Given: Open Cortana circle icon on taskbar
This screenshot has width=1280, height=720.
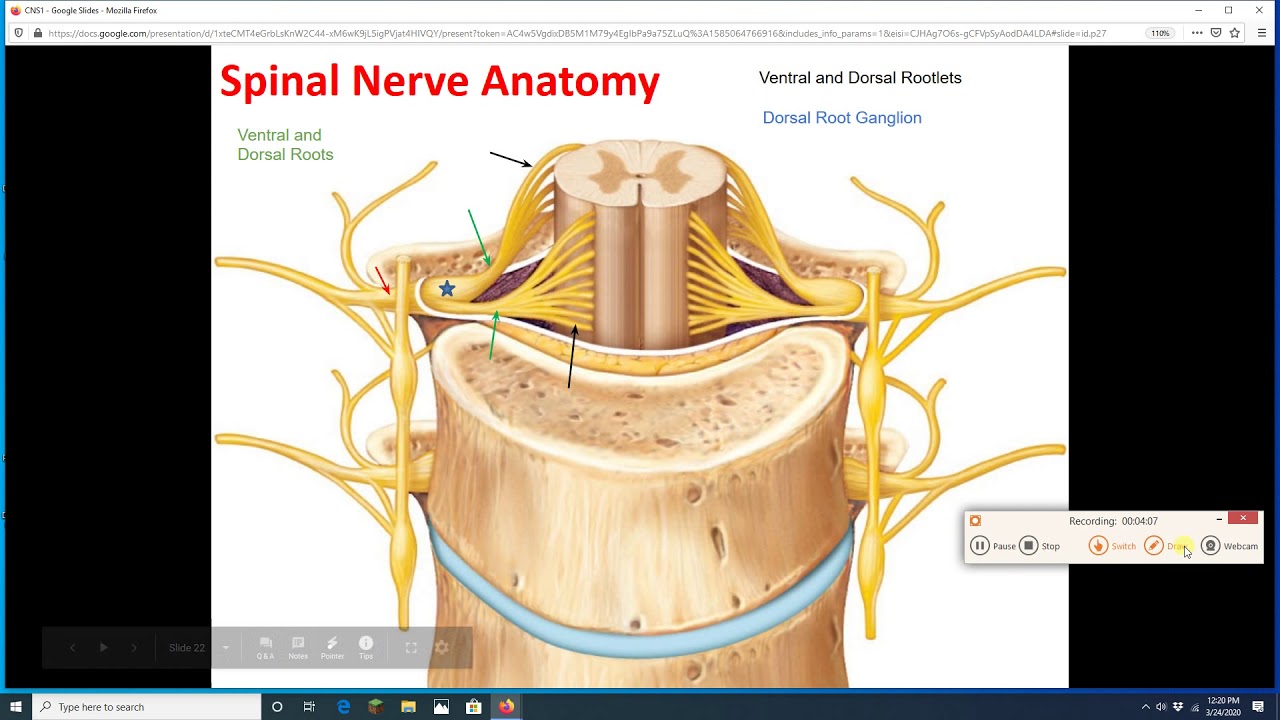Looking at the screenshot, I should click(277, 707).
